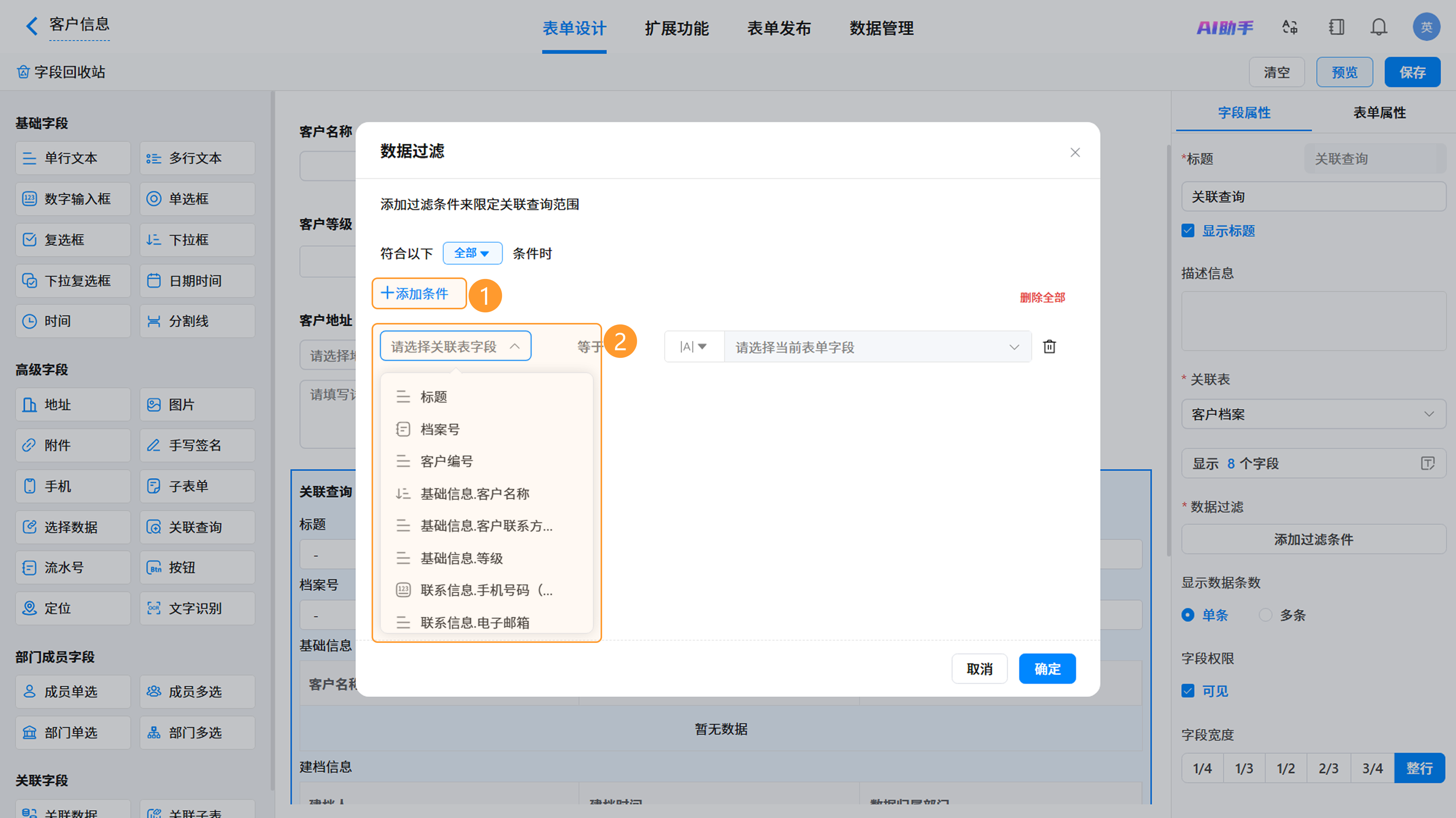Click inside the 描述信息 textarea
1456x818 pixels.
tap(1313, 321)
